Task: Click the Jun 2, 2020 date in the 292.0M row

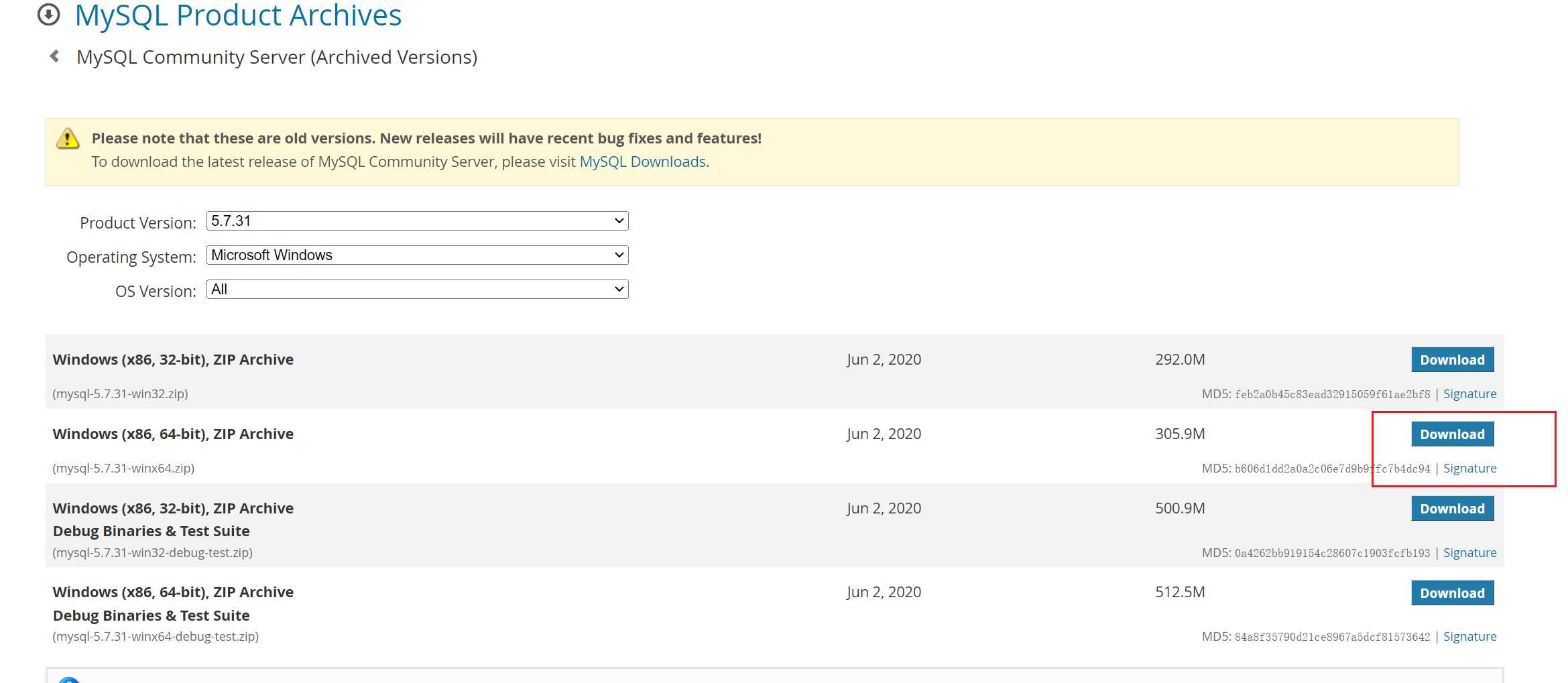Action: pos(884,359)
